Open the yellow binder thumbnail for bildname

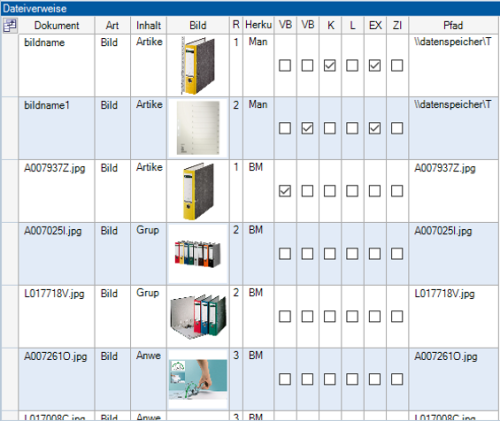pos(198,66)
